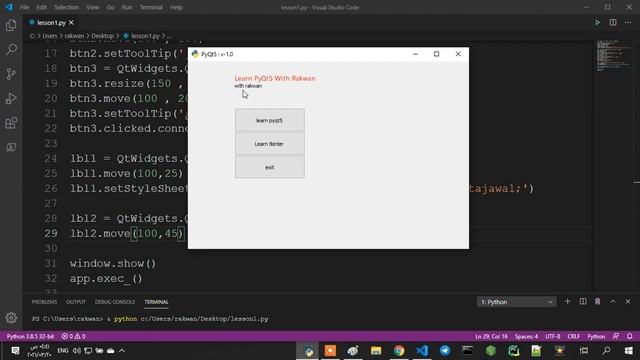Screen dimensions: 640x360
Task: Open the Selection menu
Action: coord(67,7)
